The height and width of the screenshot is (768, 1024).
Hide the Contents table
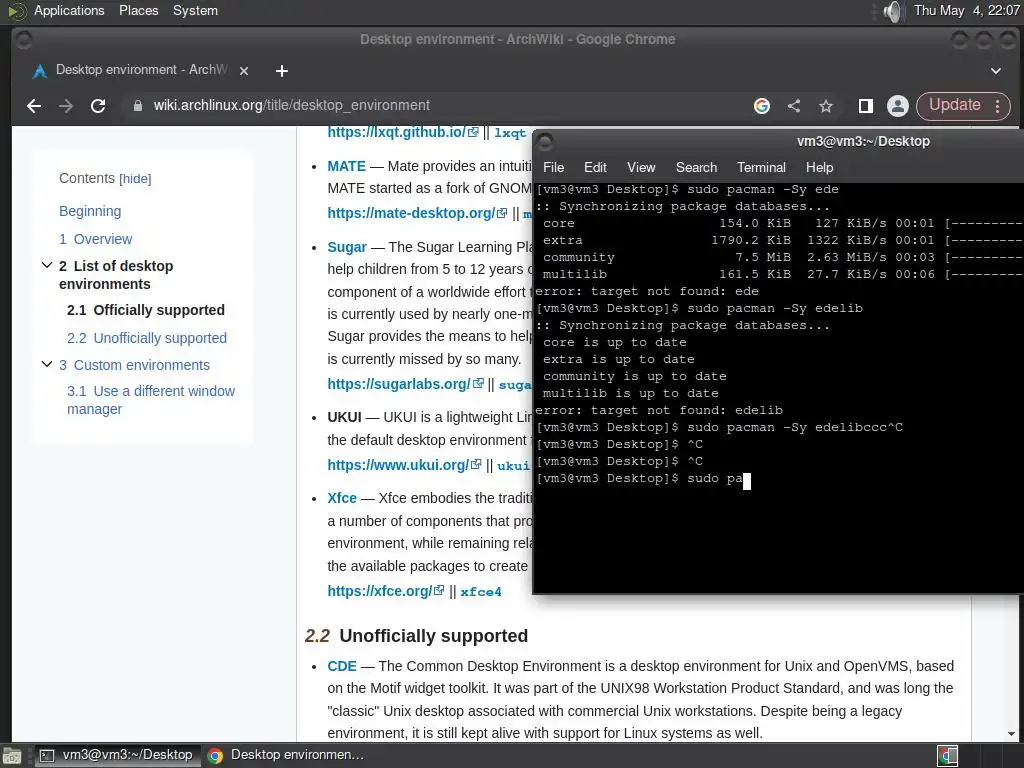[135, 179]
